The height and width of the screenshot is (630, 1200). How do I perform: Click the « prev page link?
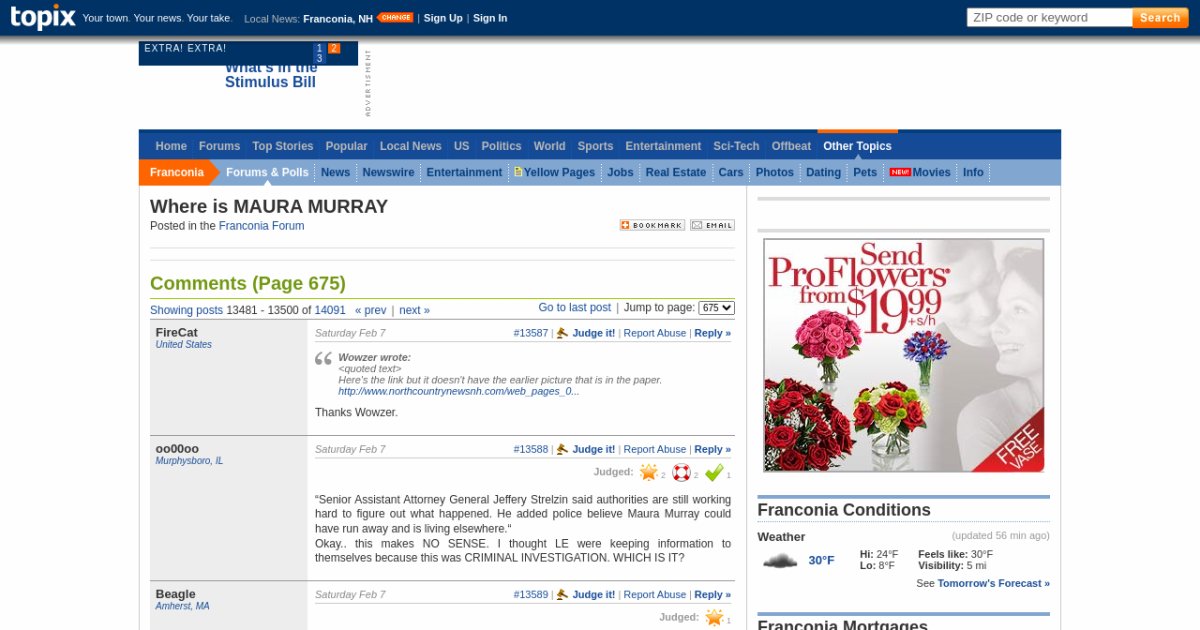pos(370,310)
